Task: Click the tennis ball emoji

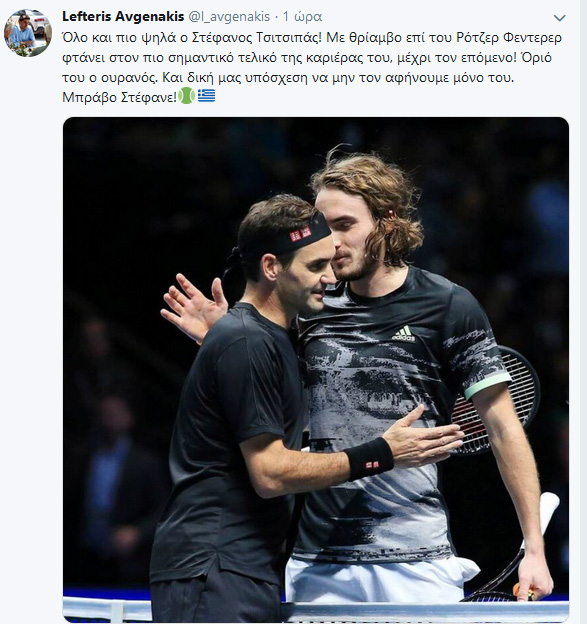Action: coord(186,96)
